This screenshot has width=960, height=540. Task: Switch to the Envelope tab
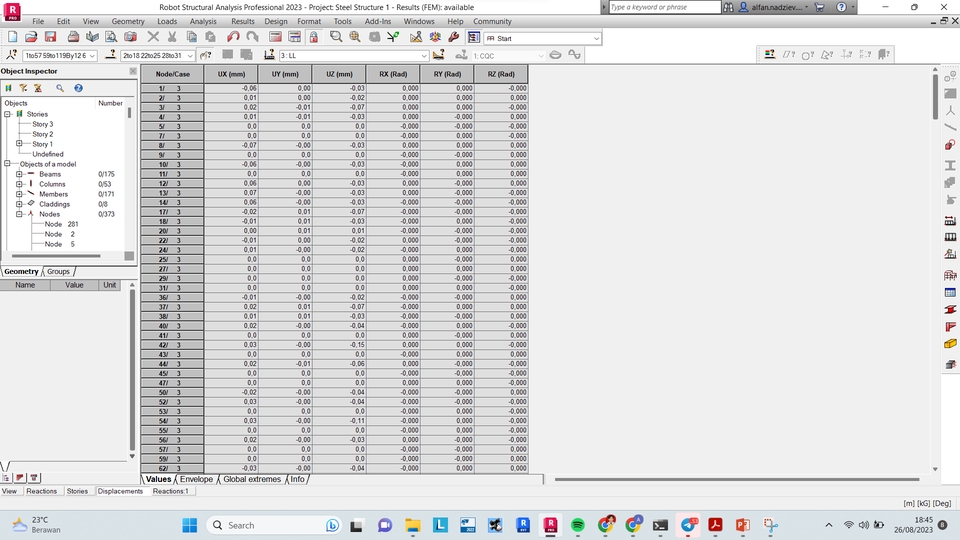point(196,479)
